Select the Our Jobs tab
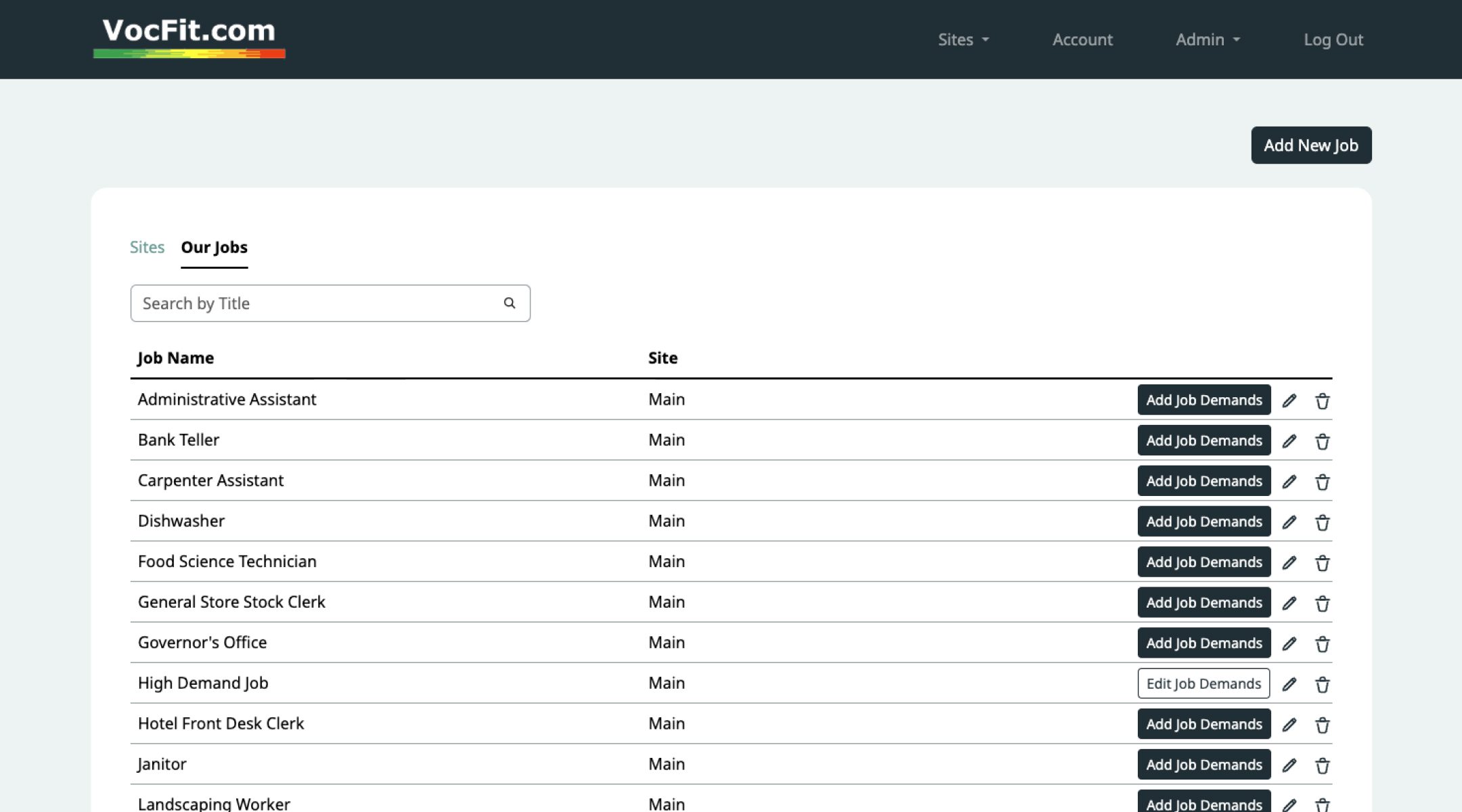 214,247
